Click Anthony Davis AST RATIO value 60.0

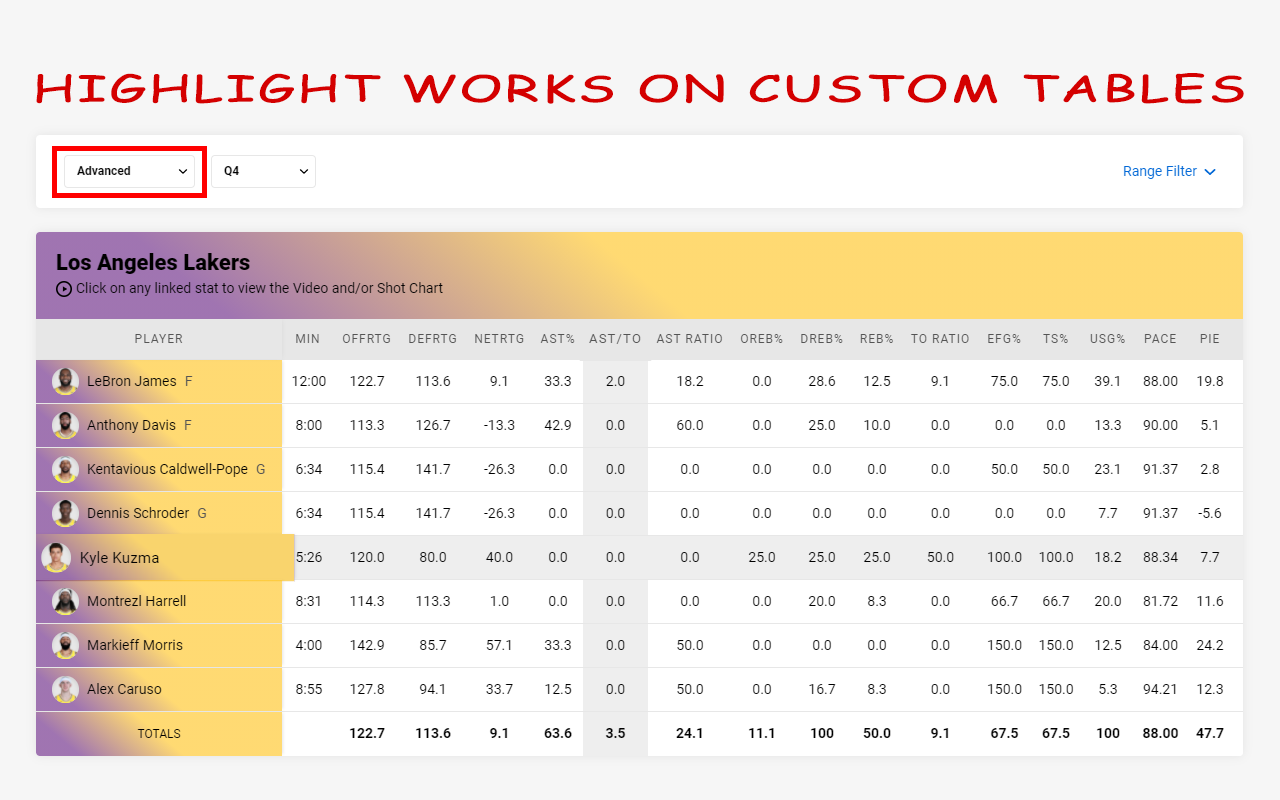tap(690, 425)
